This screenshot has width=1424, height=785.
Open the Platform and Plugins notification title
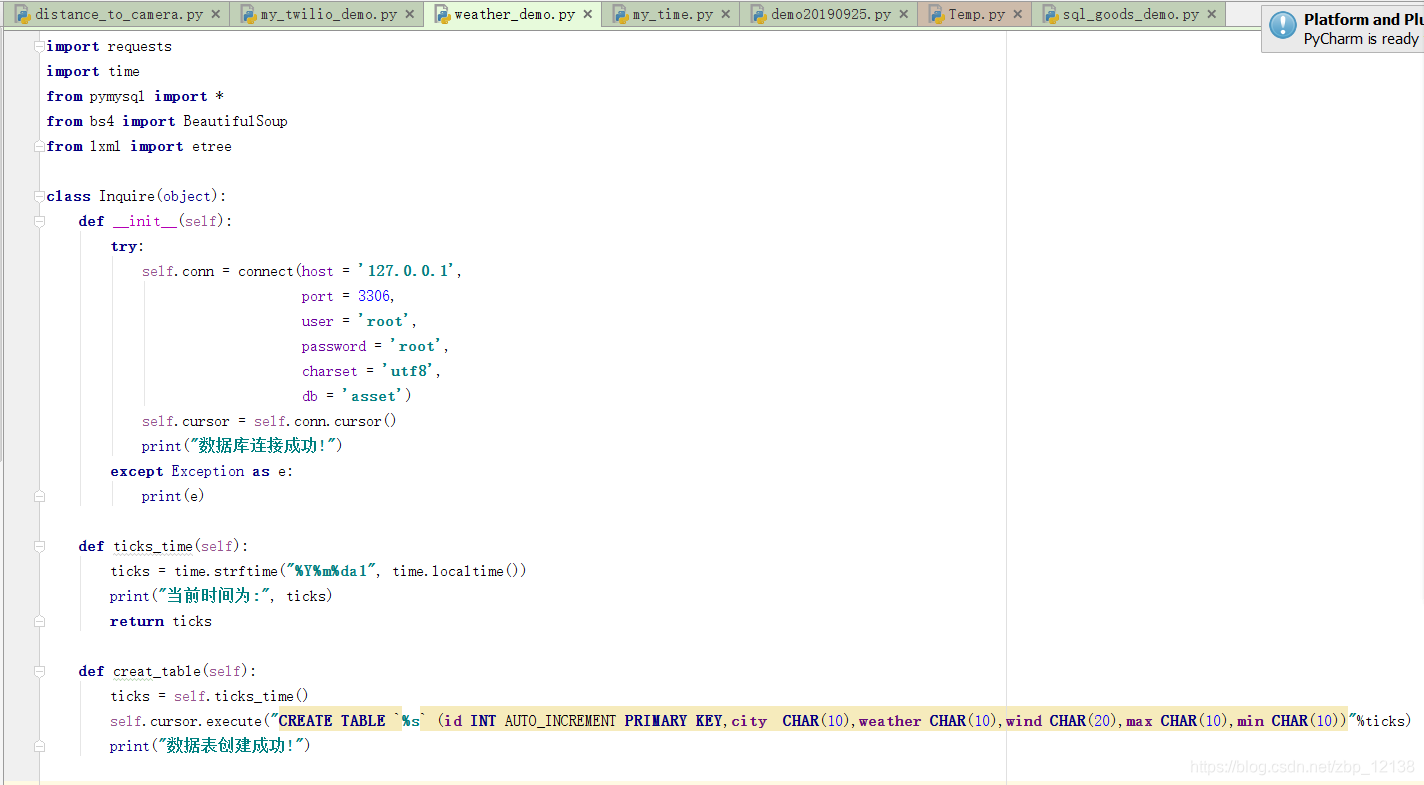click(x=1363, y=19)
